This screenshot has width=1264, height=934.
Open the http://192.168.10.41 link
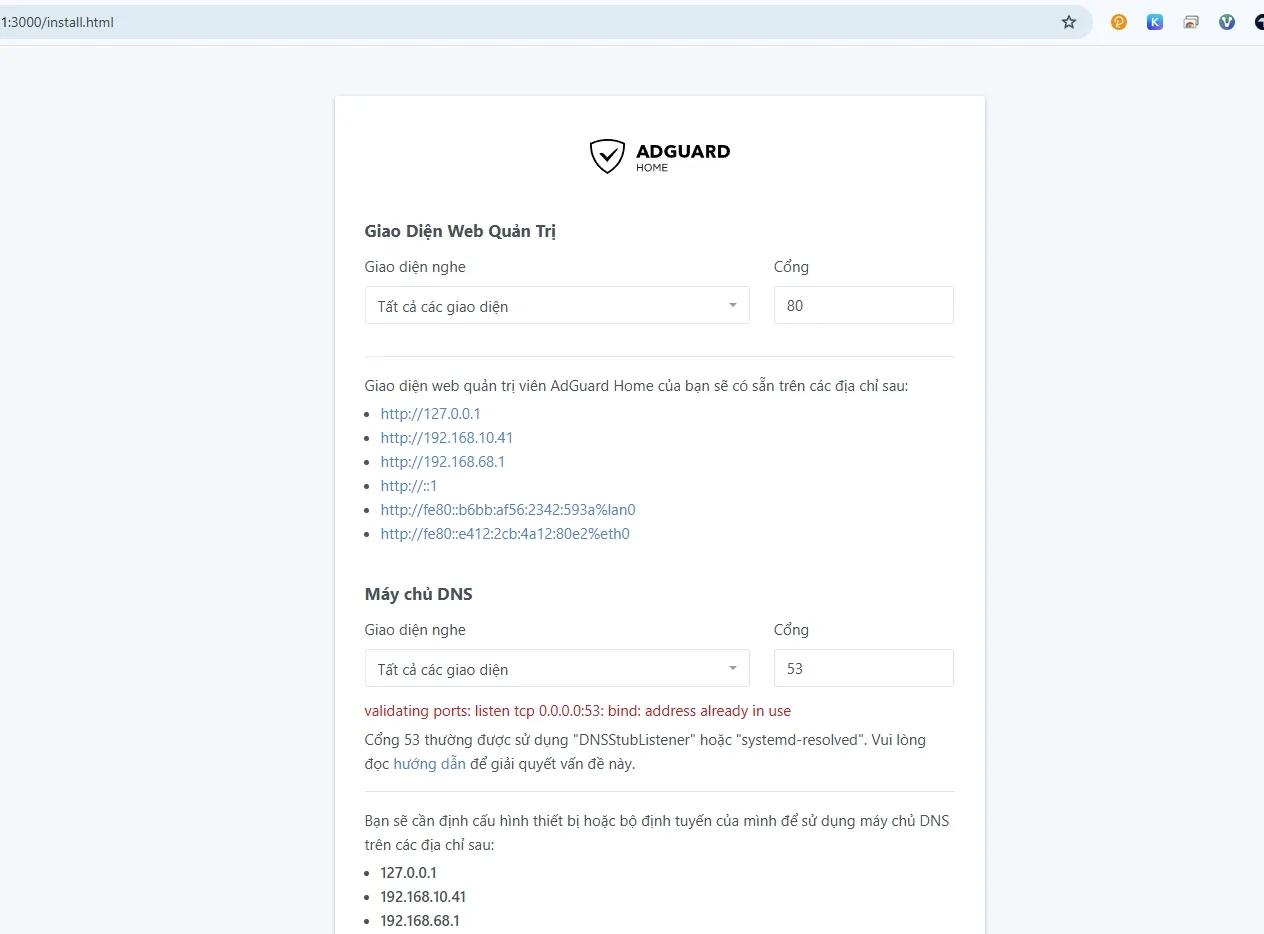point(447,437)
